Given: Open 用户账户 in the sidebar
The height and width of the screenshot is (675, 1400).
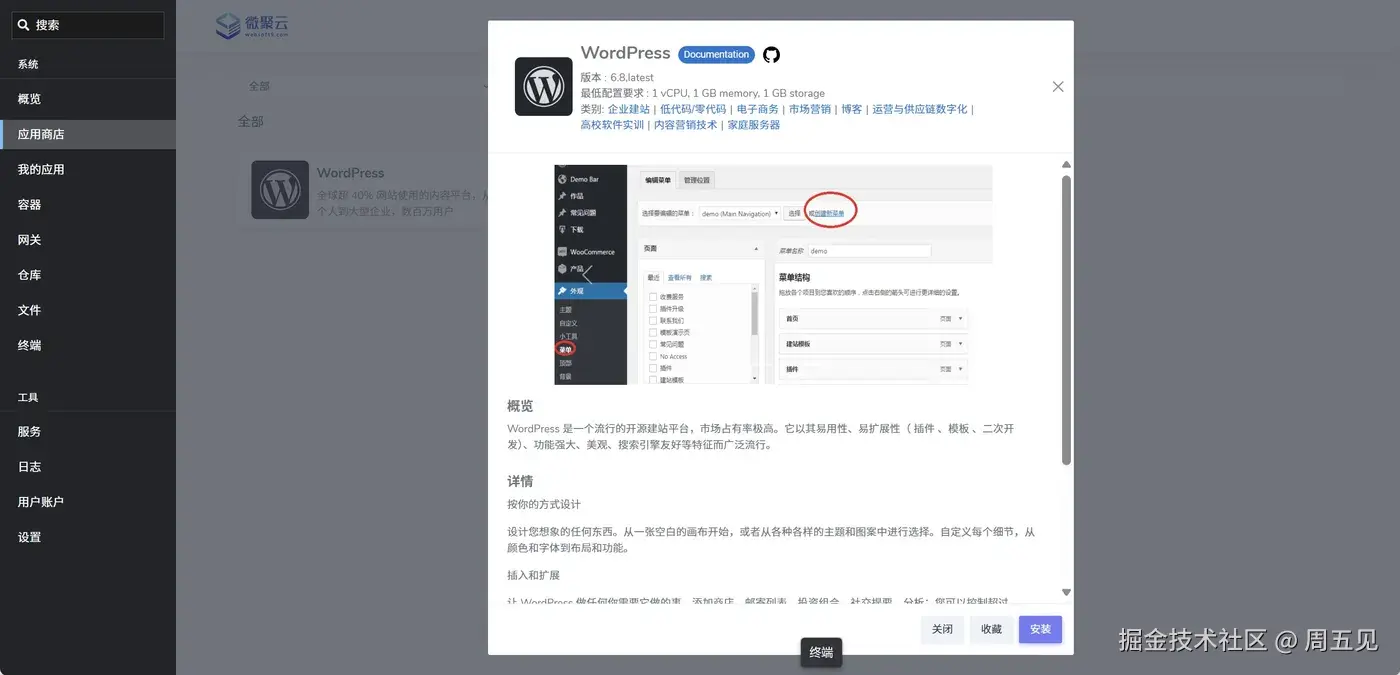Looking at the screenshot, I should point(88,501).
